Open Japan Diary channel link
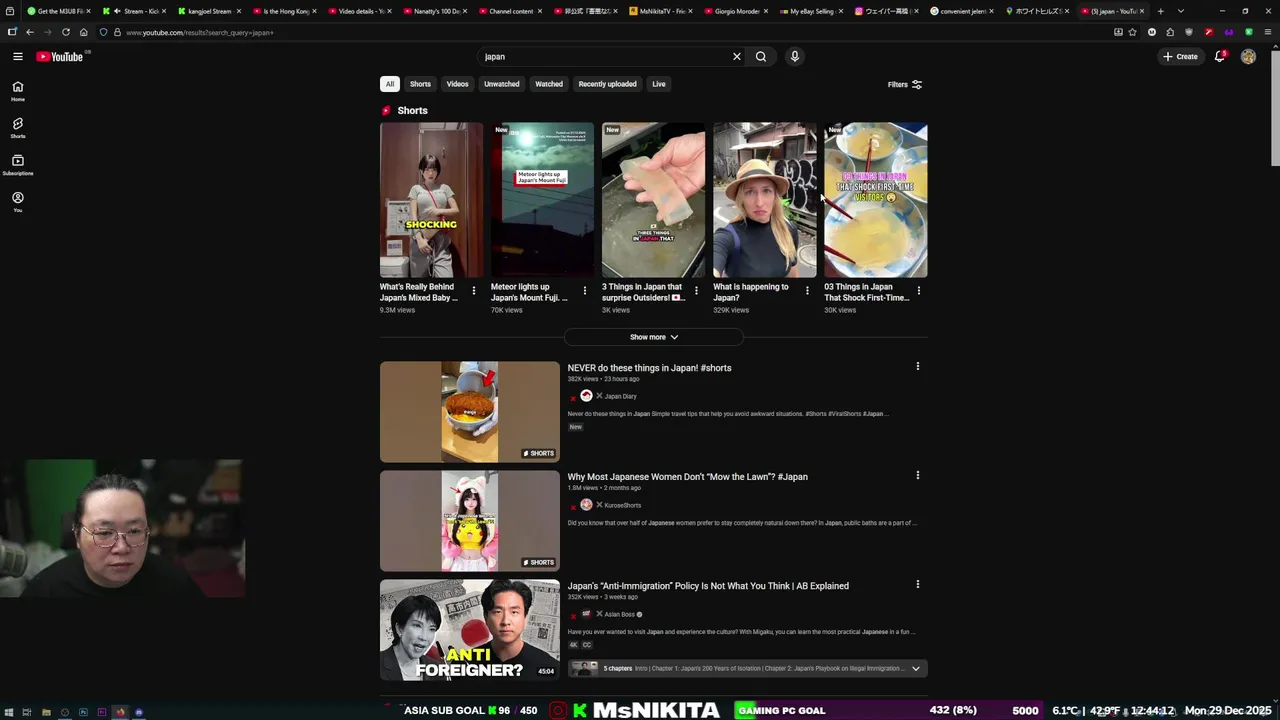 tap(621, 396)
